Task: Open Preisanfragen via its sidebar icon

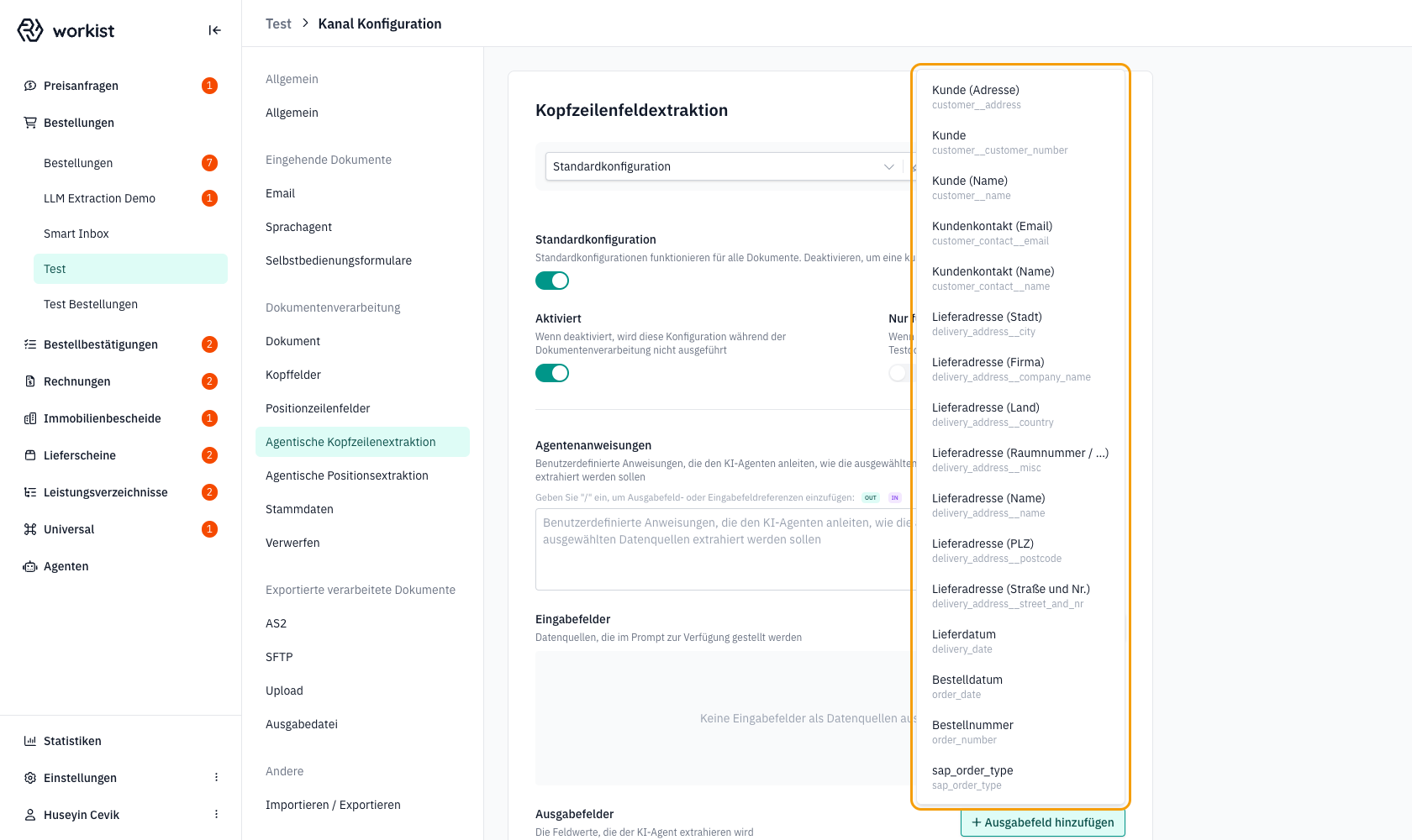Action: tap(30, 86)
